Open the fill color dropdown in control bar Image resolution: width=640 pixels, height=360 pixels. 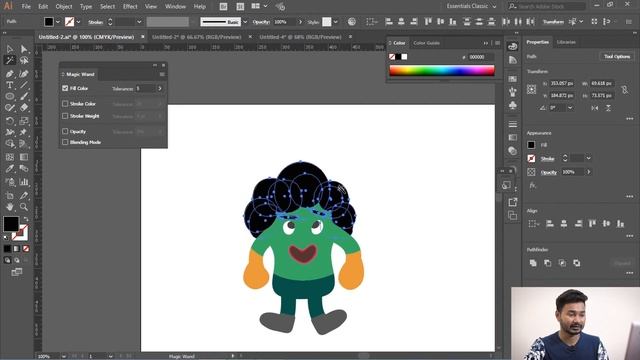(x=58, y=22)
